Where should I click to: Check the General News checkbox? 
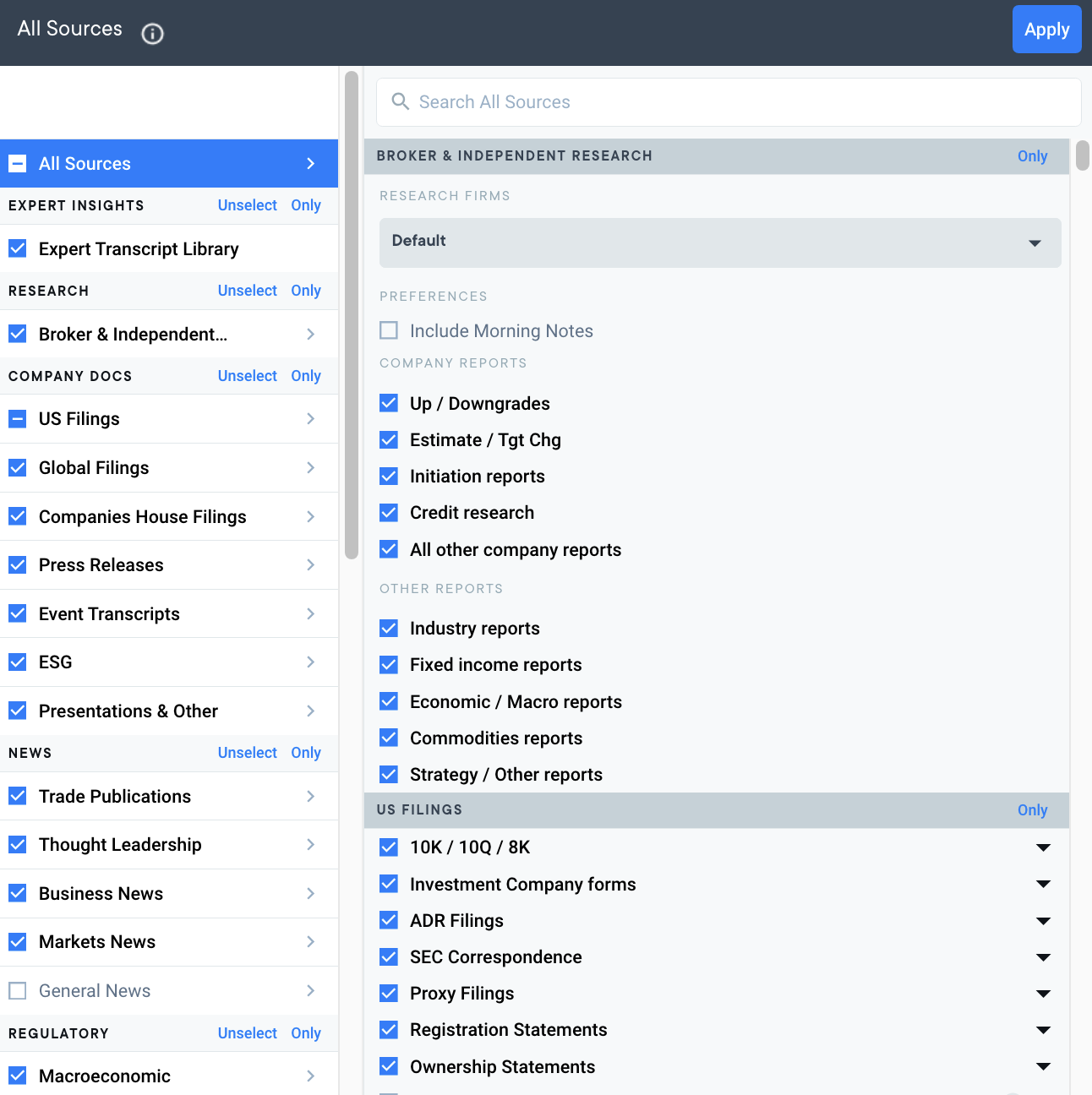18,991
